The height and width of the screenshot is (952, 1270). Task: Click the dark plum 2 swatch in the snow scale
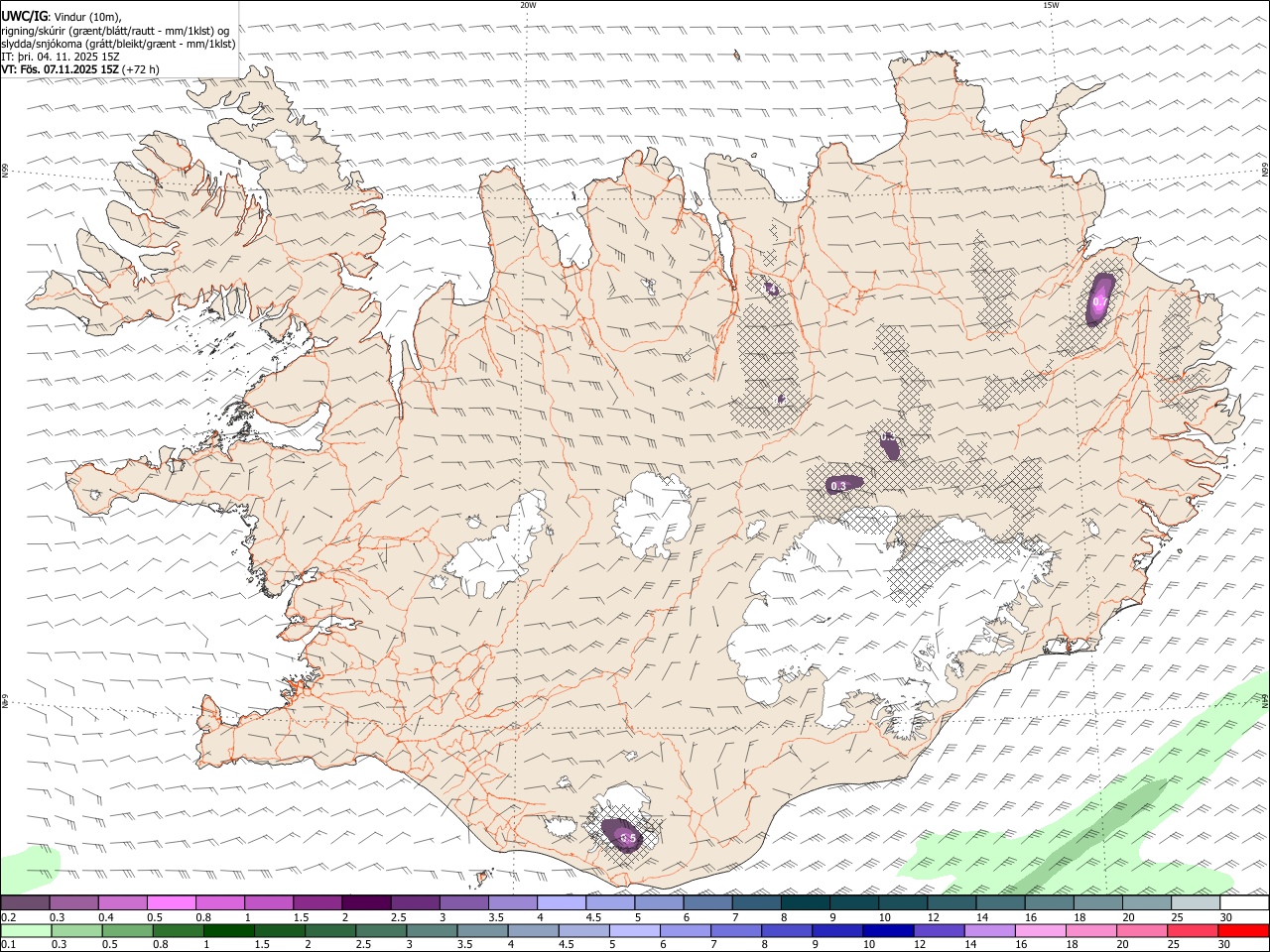coord(366,903)
